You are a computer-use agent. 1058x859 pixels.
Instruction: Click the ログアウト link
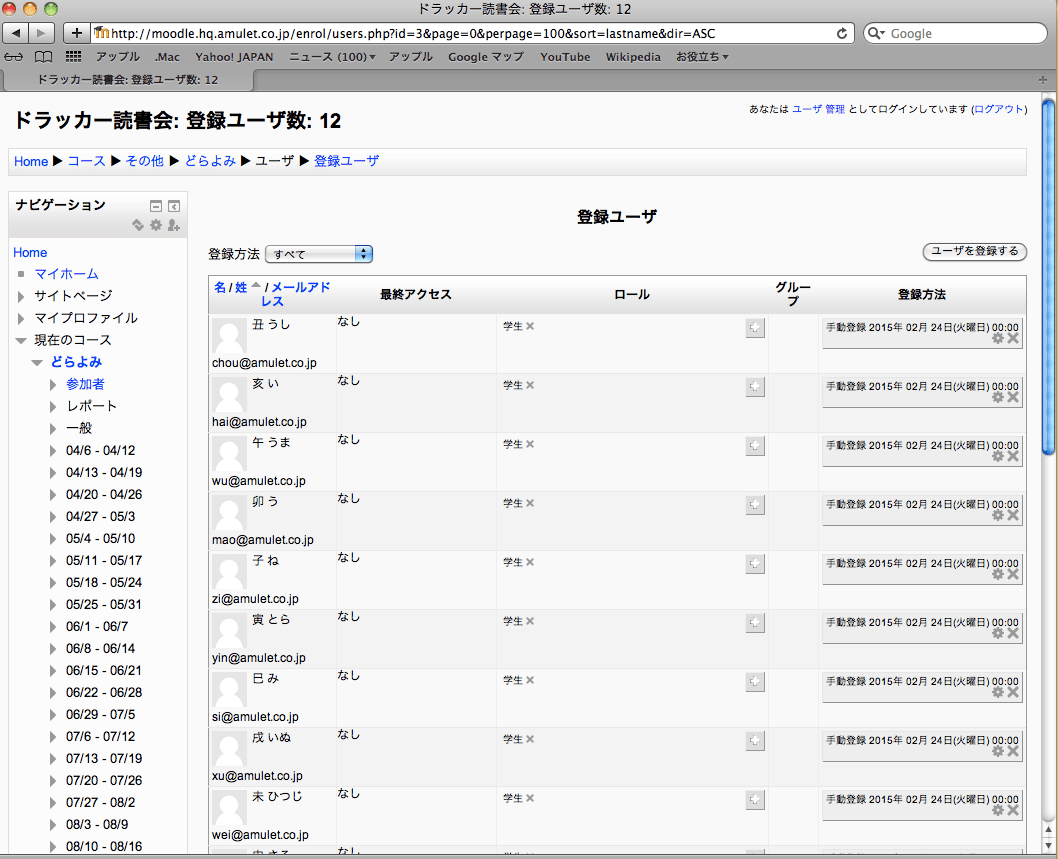[x=999, y=109]
